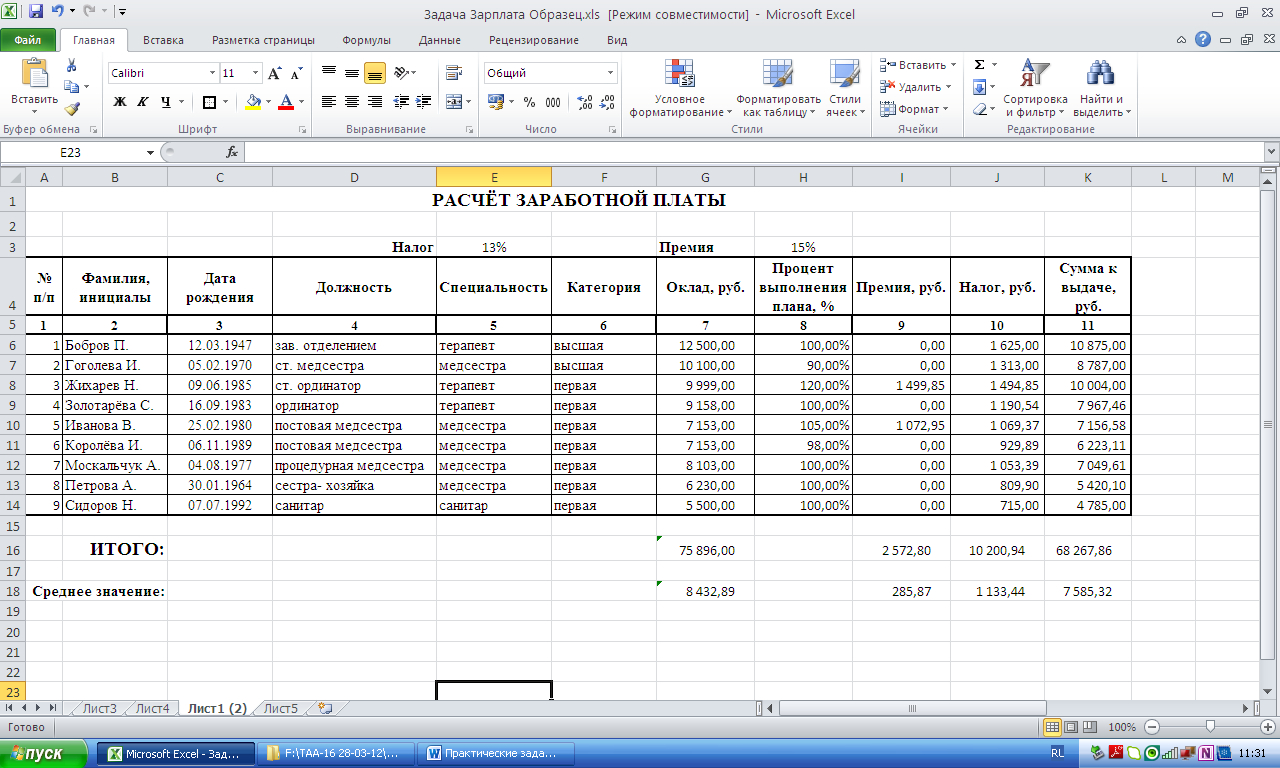Expand the Число group dialog launcher

point(613,130)
